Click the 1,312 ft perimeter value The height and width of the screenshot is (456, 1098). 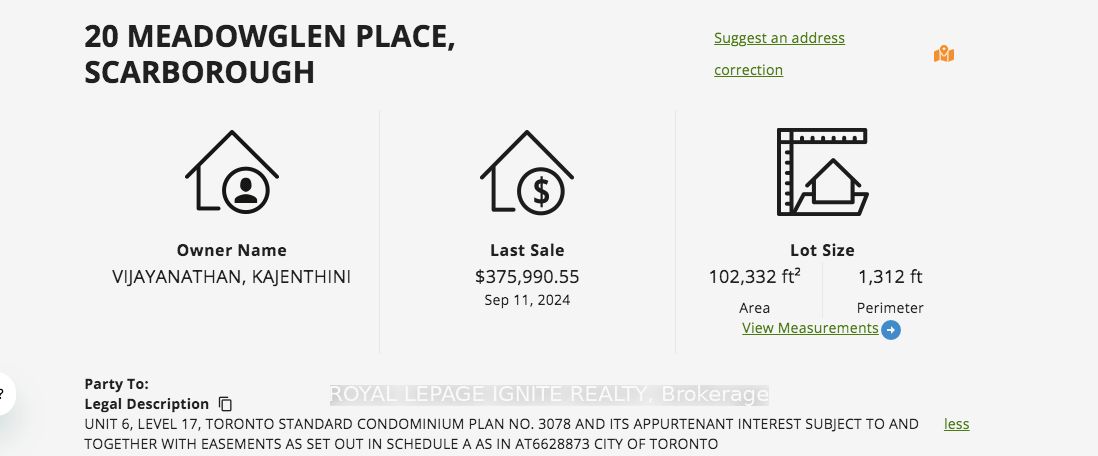tap(891, 277)
